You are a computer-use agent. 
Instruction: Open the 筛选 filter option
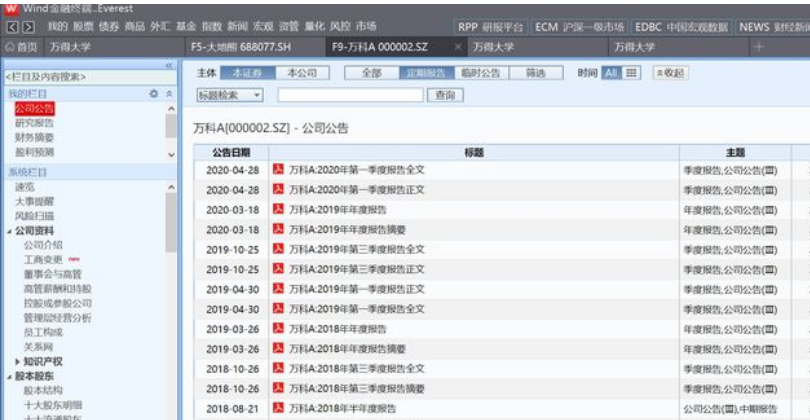pos(536,73)
